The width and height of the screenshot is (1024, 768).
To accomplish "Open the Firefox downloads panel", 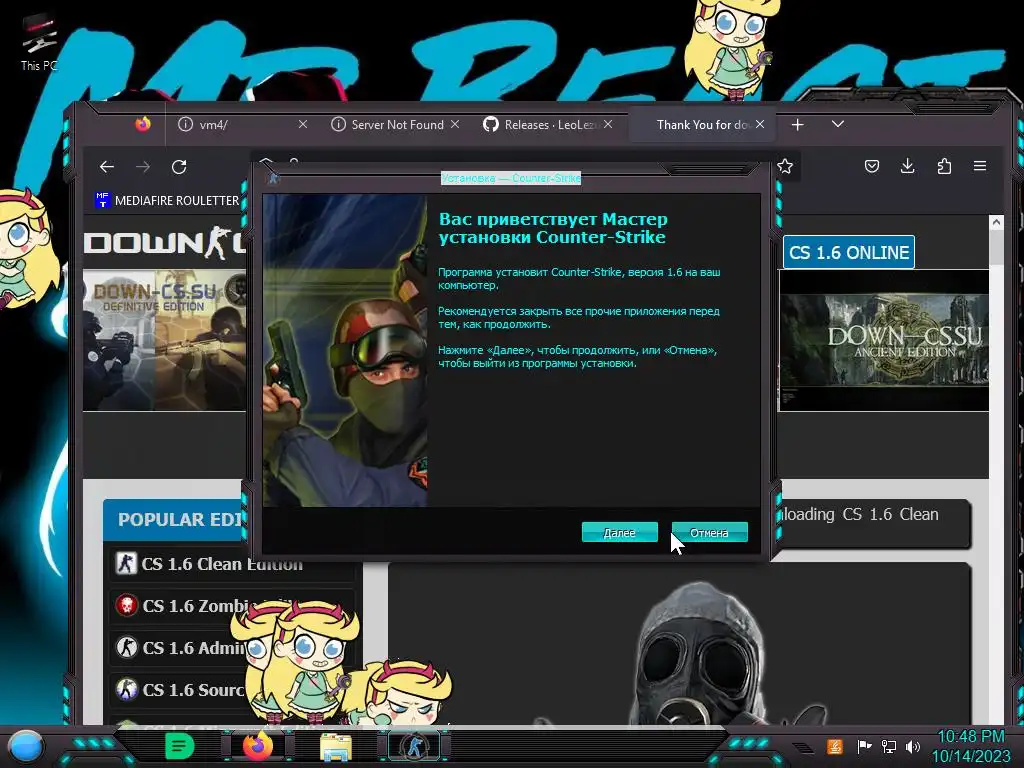I will 907,166.
